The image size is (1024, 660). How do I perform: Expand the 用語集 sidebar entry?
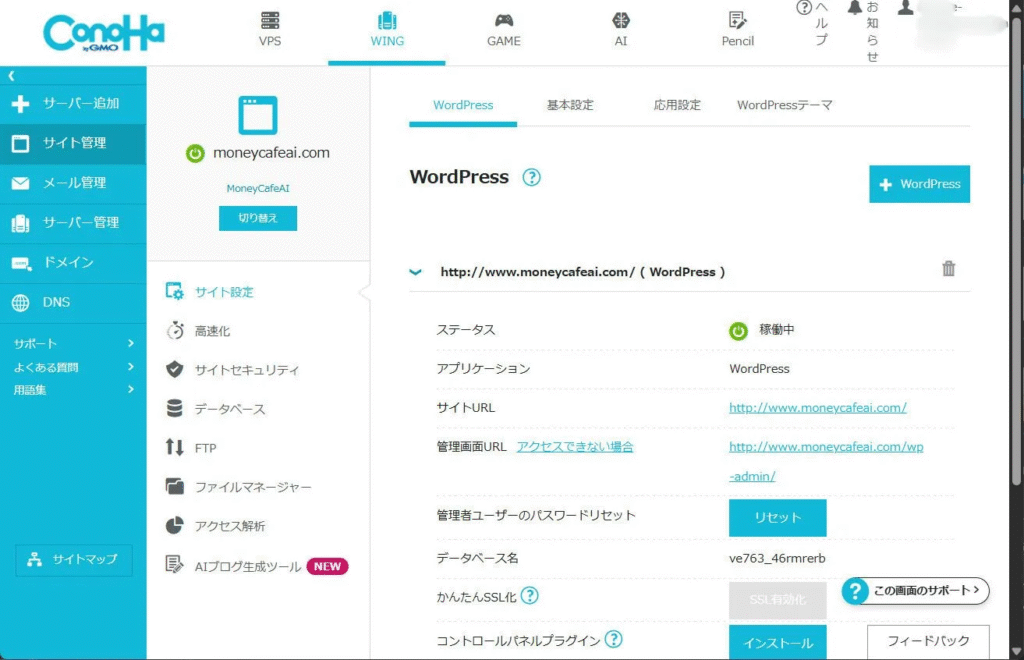(73, 390)
